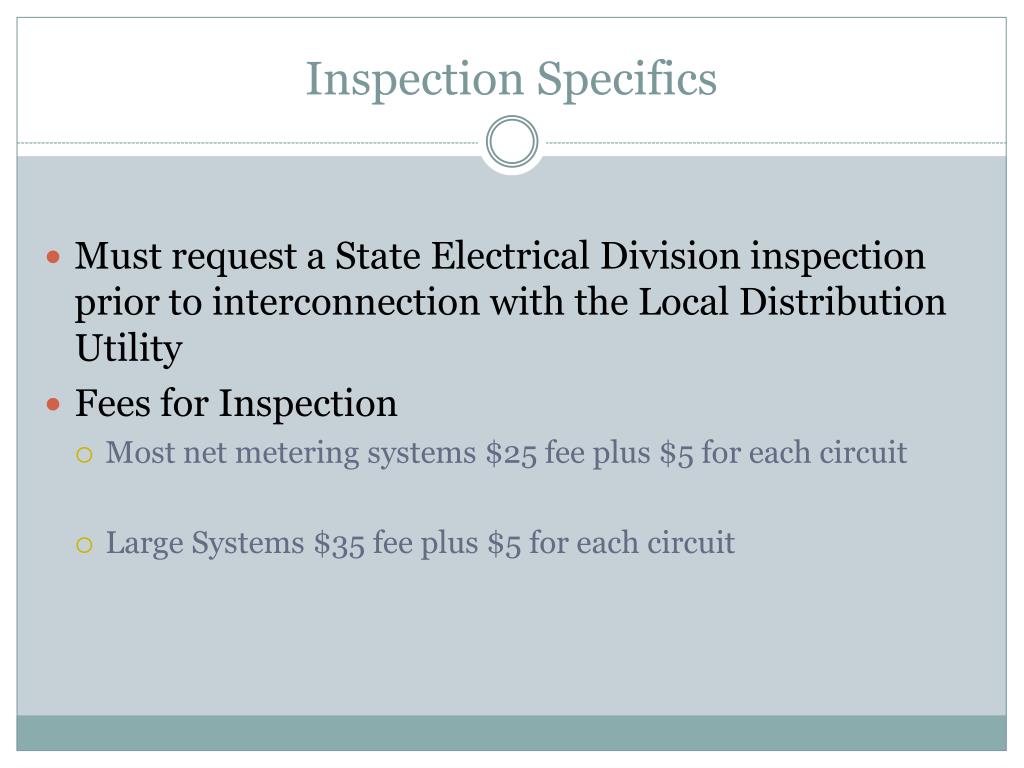
Task: Click empty gray body area below Large Systems
Action: [x=511, y=640]
